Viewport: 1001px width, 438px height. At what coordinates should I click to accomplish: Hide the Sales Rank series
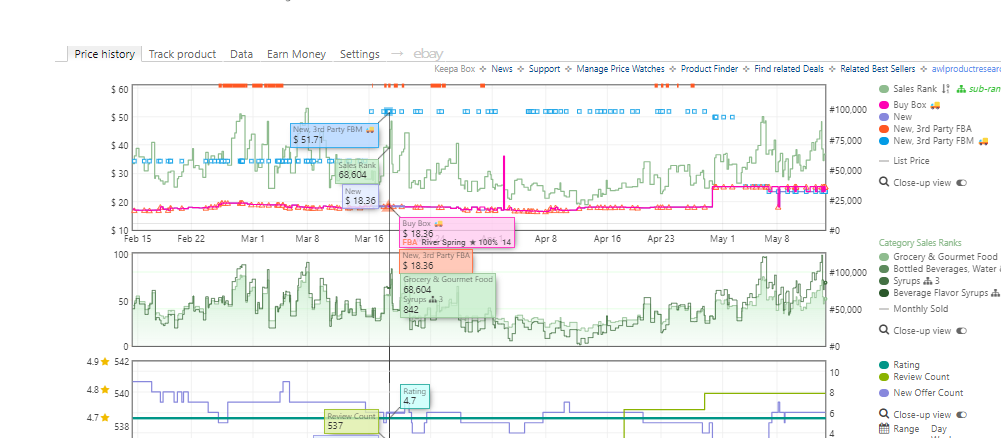tap(915, 89)
